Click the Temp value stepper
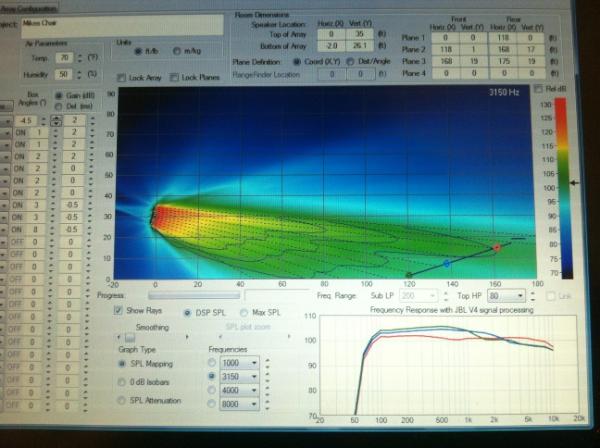Image resolution: width=600 pixels, height=448 pixels. click(x=80, y=58)
